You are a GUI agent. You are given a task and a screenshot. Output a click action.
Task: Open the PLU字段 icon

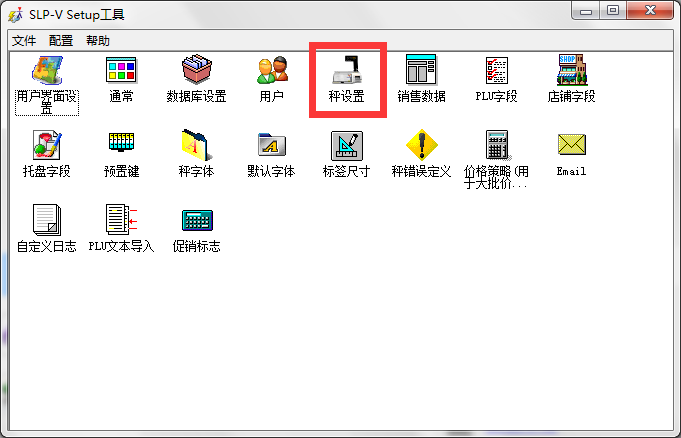tap(496, 70)
